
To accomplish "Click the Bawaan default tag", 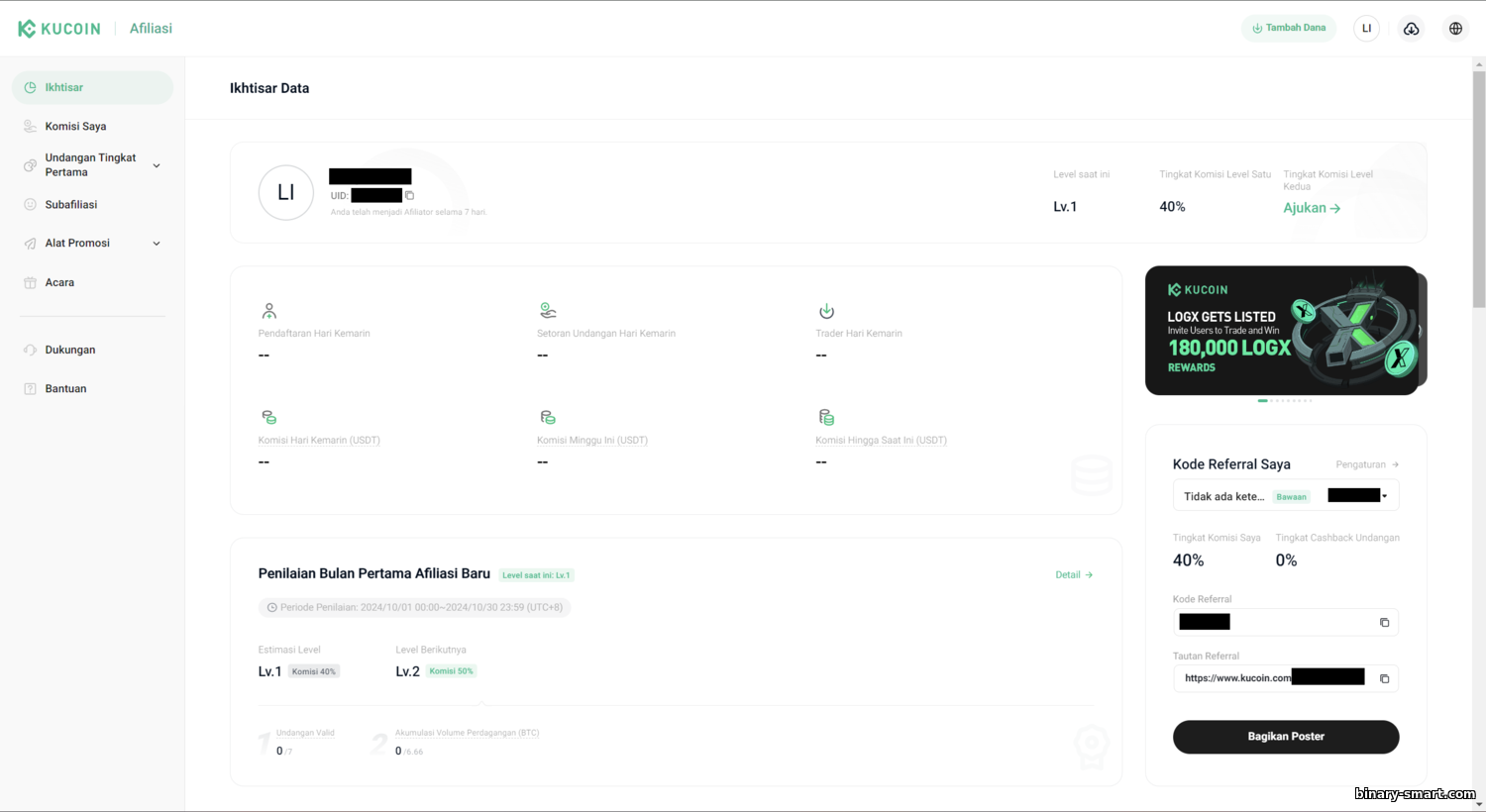I will point(1291,497).
